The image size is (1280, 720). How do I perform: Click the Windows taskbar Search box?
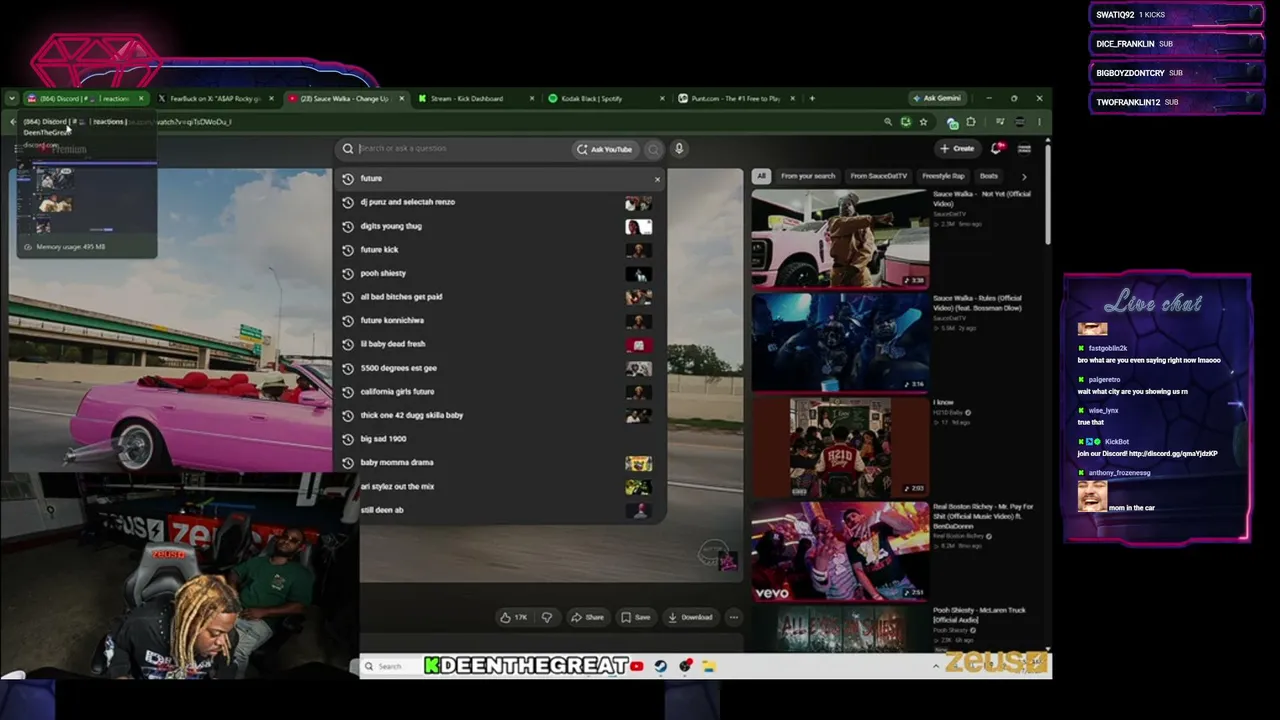(390, 667)
